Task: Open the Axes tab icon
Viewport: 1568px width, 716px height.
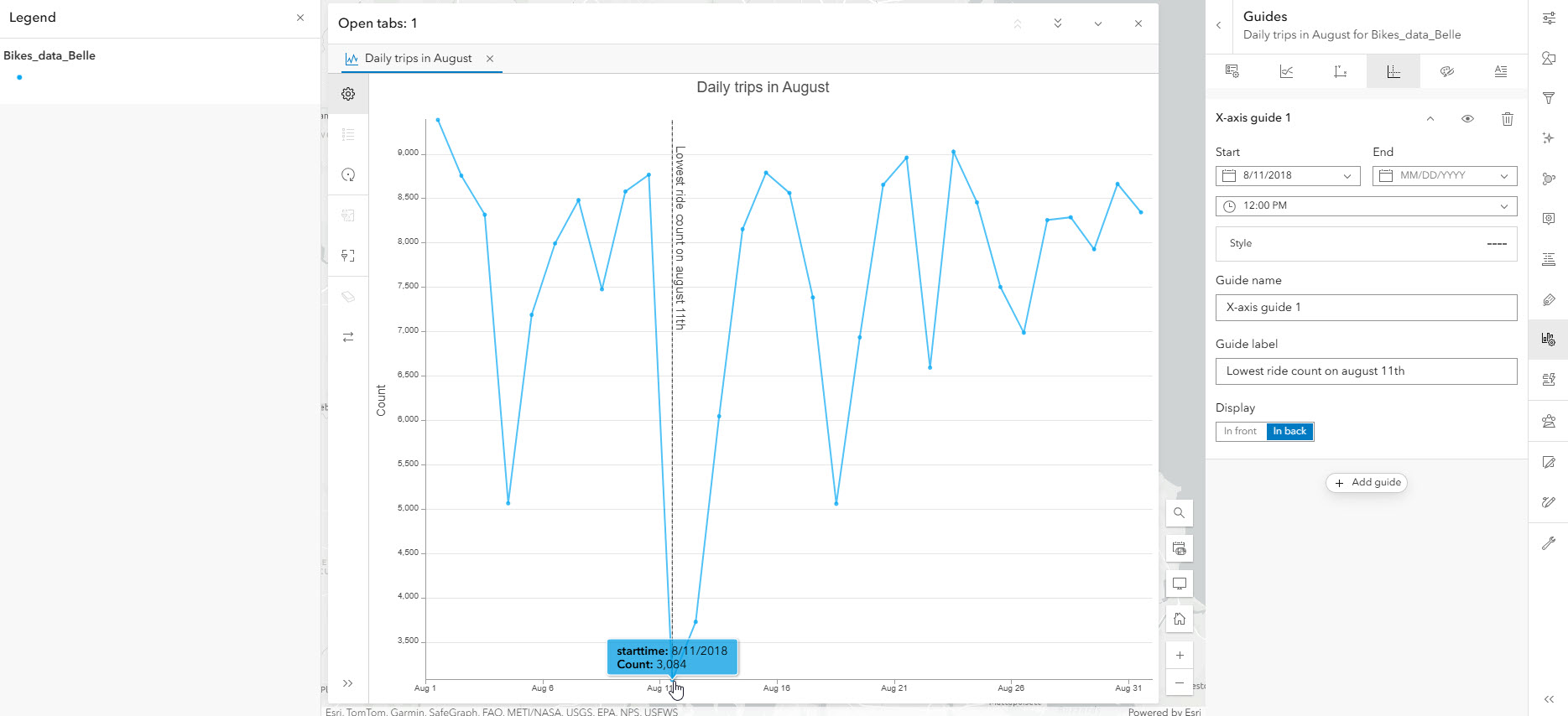Action: (1340, 71)
